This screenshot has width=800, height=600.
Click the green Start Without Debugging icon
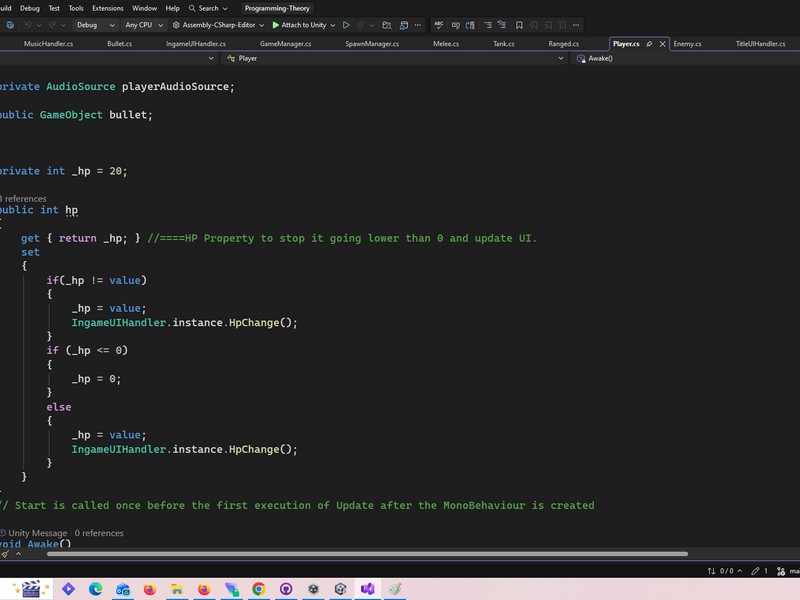pos(346,25)
